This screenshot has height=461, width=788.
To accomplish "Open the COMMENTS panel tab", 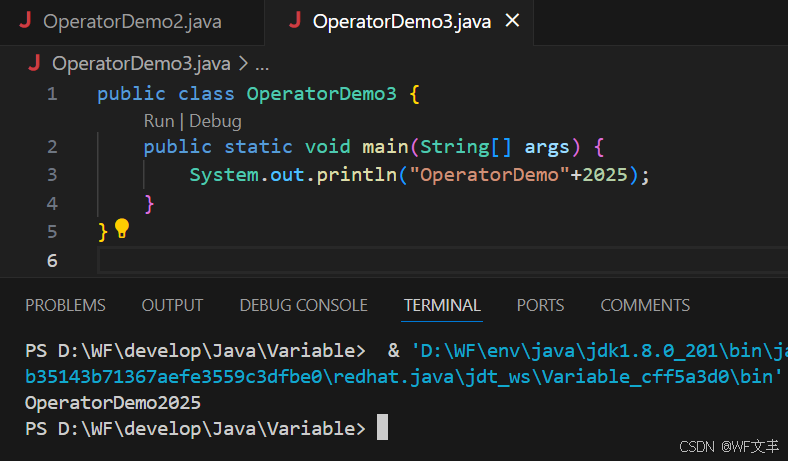I will pyautogui.click(x=645, y=305).
